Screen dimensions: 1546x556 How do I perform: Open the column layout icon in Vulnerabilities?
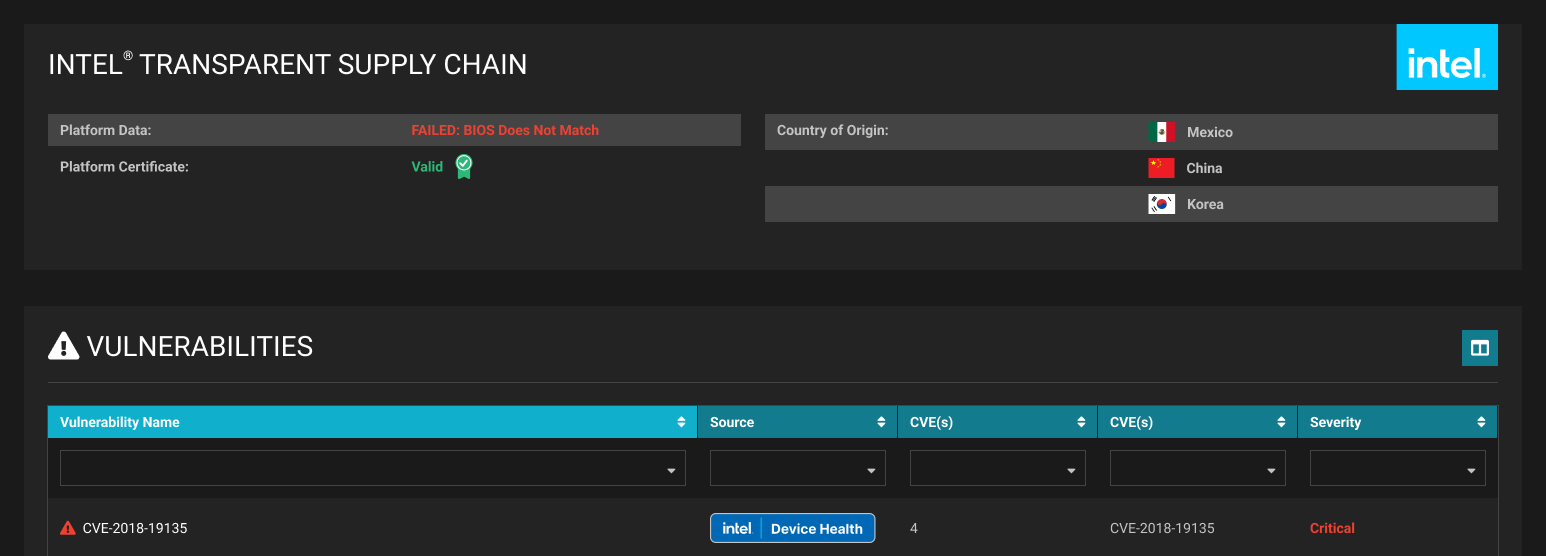click(1479, 348)
